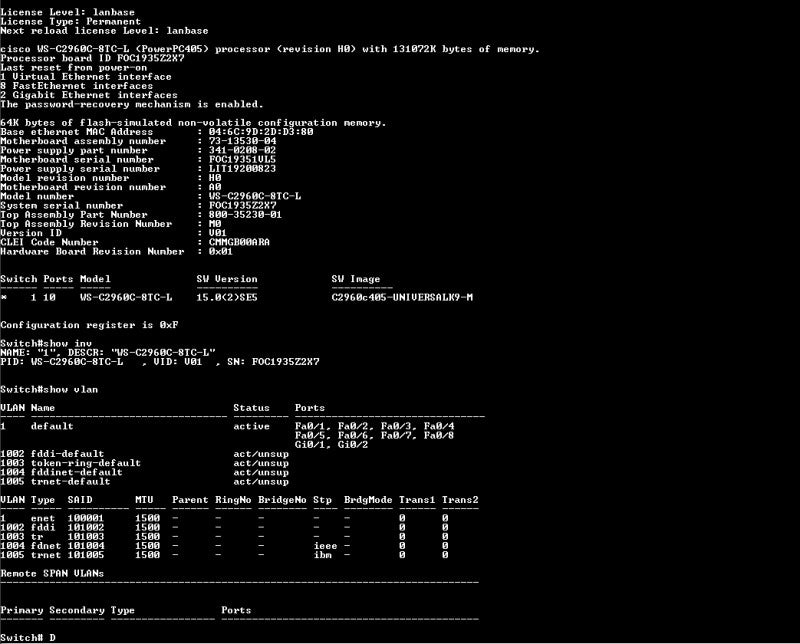Click Motherboard serial number value FOC19351VL5
This screenshot has height=644, width=800.
242,159
